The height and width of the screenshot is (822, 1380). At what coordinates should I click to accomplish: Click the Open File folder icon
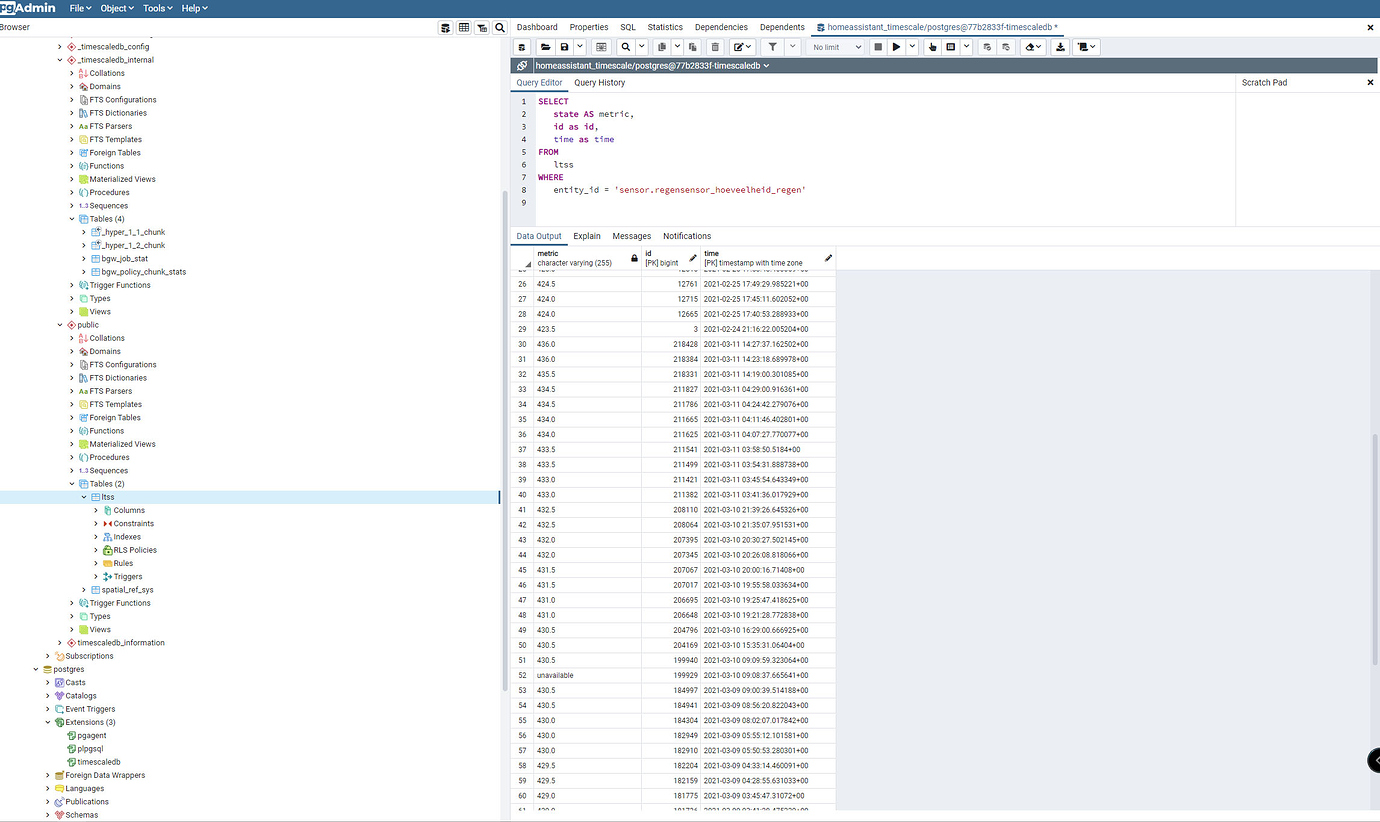[x=545, y=47]
